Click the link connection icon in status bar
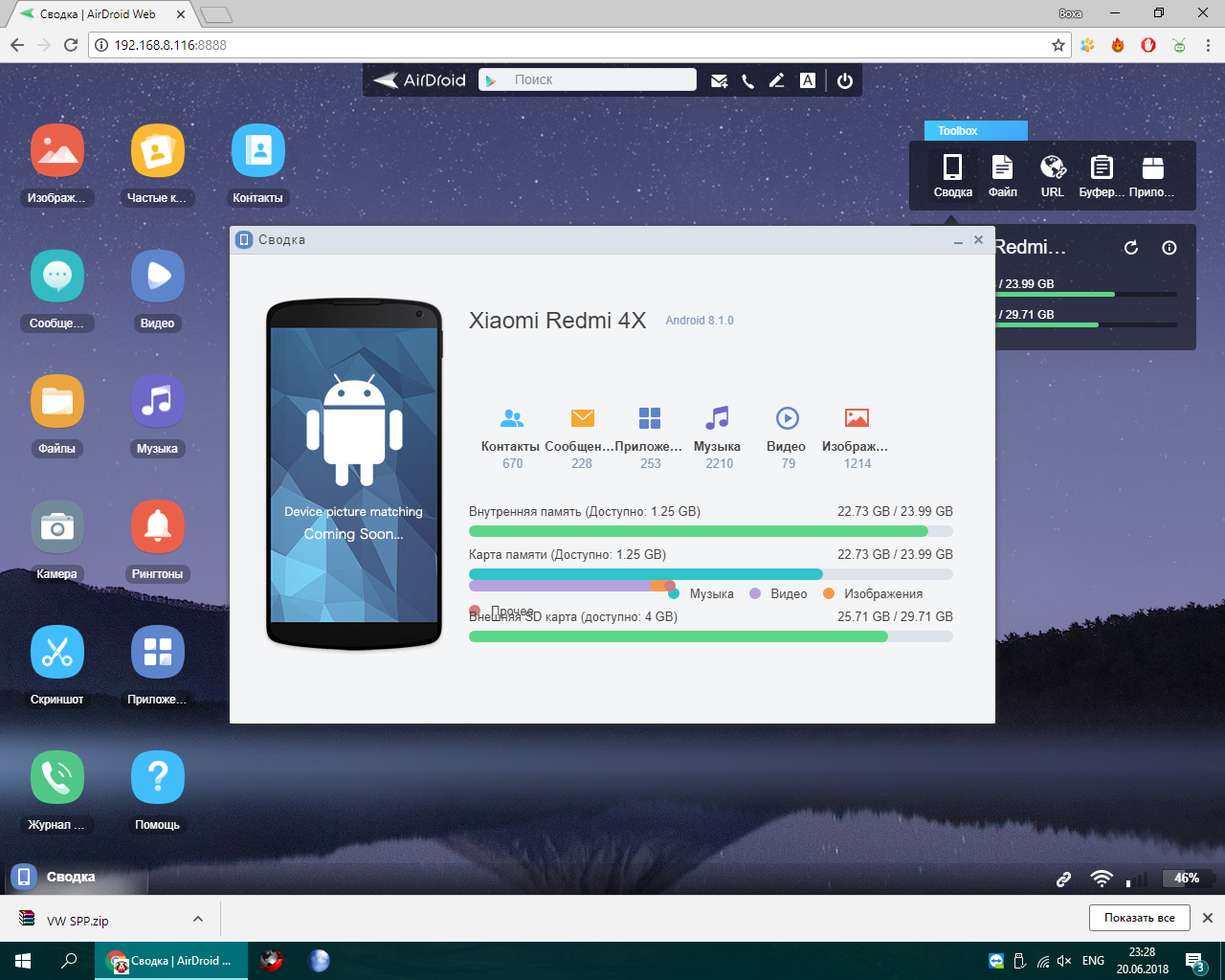Viewport: 1225px width, 980px height. (1063, 879)
